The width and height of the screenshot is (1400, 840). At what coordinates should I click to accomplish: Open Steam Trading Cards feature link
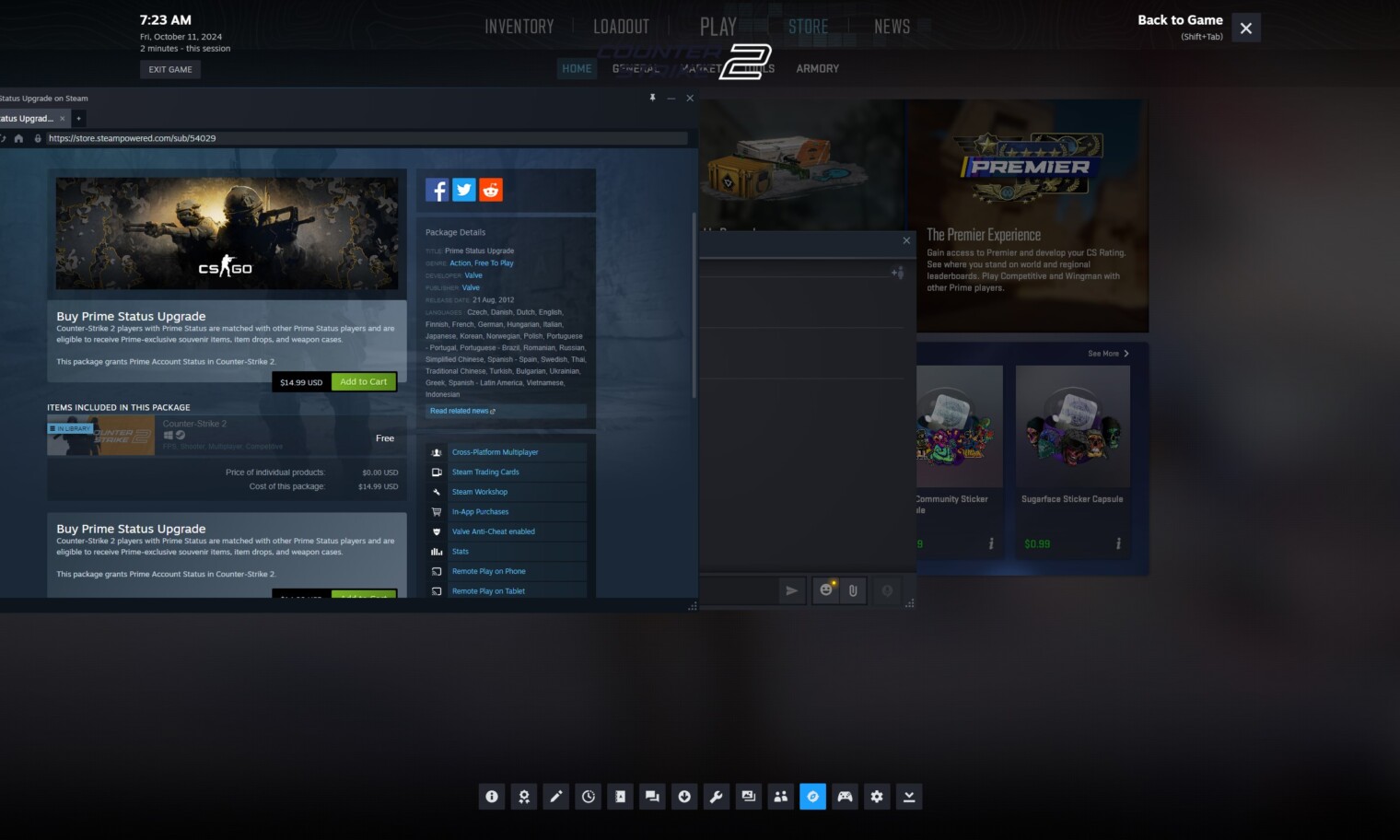[485, 472]
